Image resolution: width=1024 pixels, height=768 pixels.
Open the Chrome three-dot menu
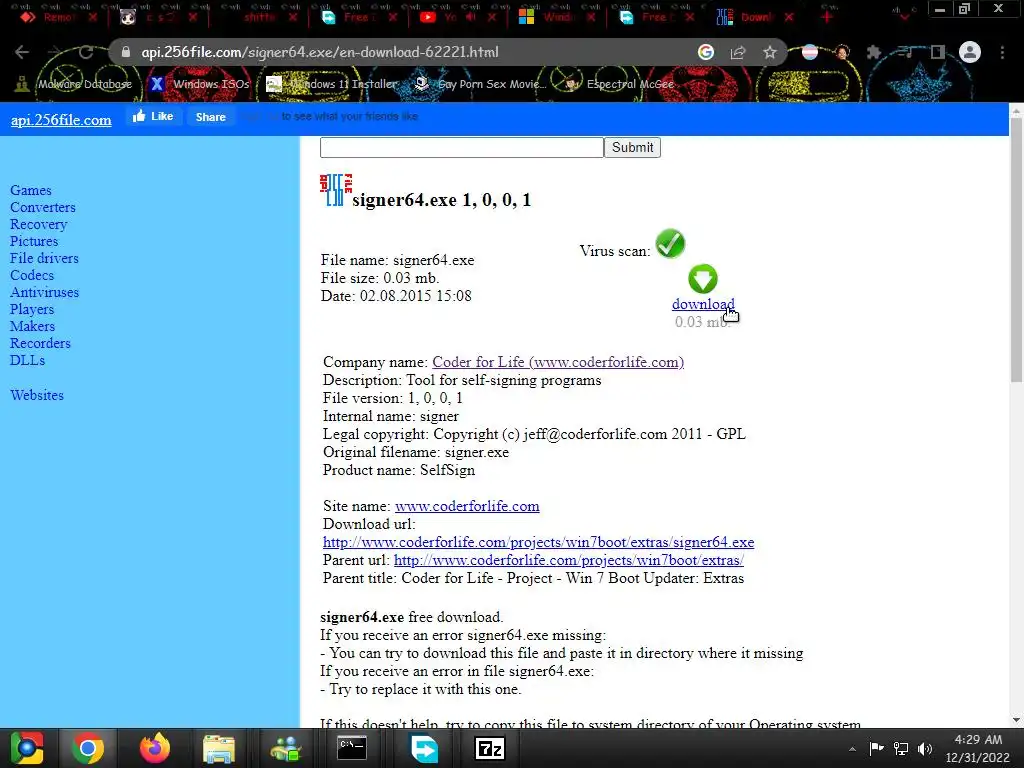[1002, 52]
